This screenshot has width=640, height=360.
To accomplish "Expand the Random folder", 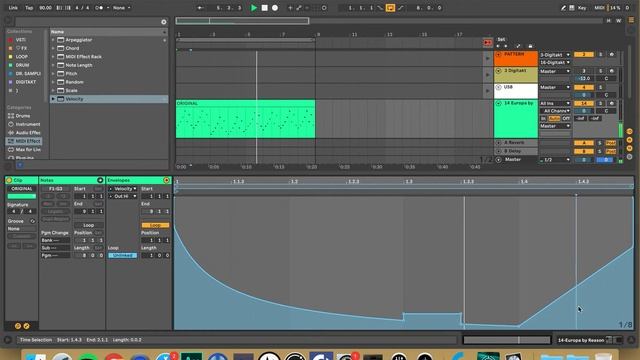I will click(53, 82).
